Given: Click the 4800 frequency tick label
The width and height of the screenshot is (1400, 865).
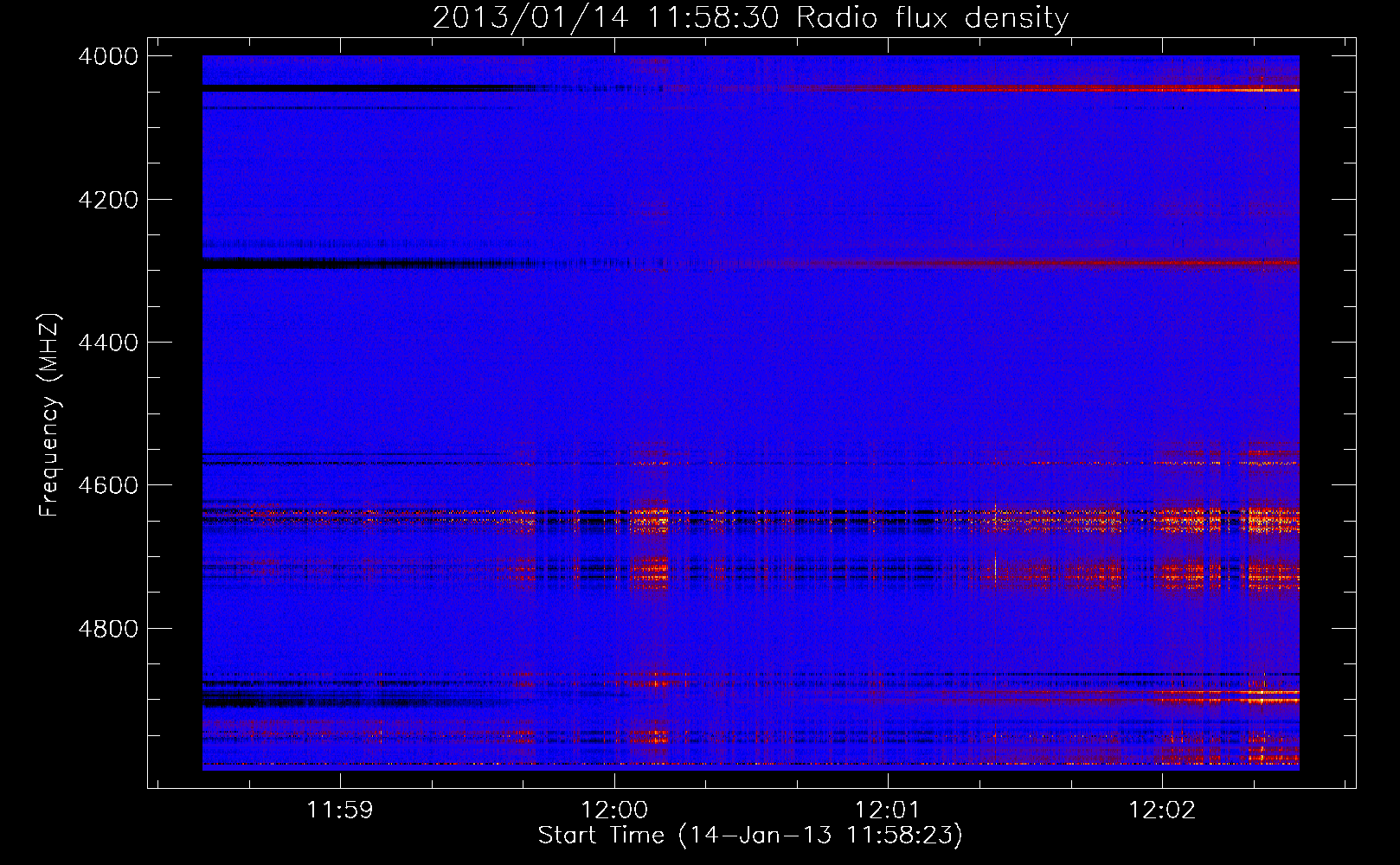Looking at the screenshot, I should click(108, 629).
